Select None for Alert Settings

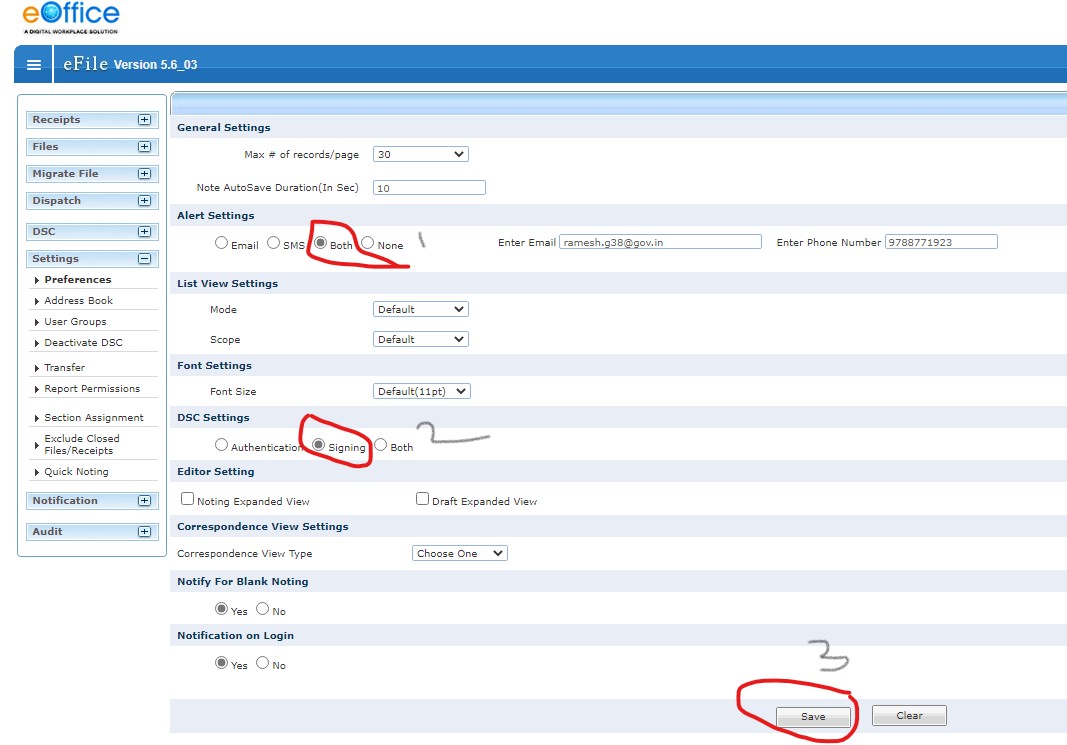coord(365,241)
